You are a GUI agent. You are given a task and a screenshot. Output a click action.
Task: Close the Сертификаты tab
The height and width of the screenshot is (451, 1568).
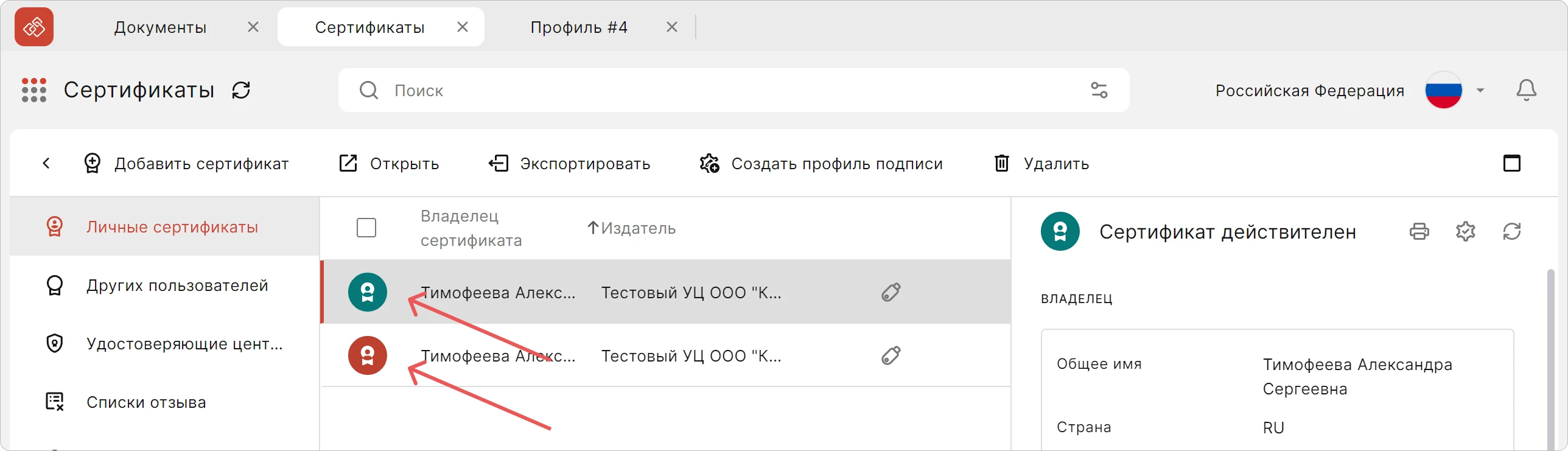point(463,27)
